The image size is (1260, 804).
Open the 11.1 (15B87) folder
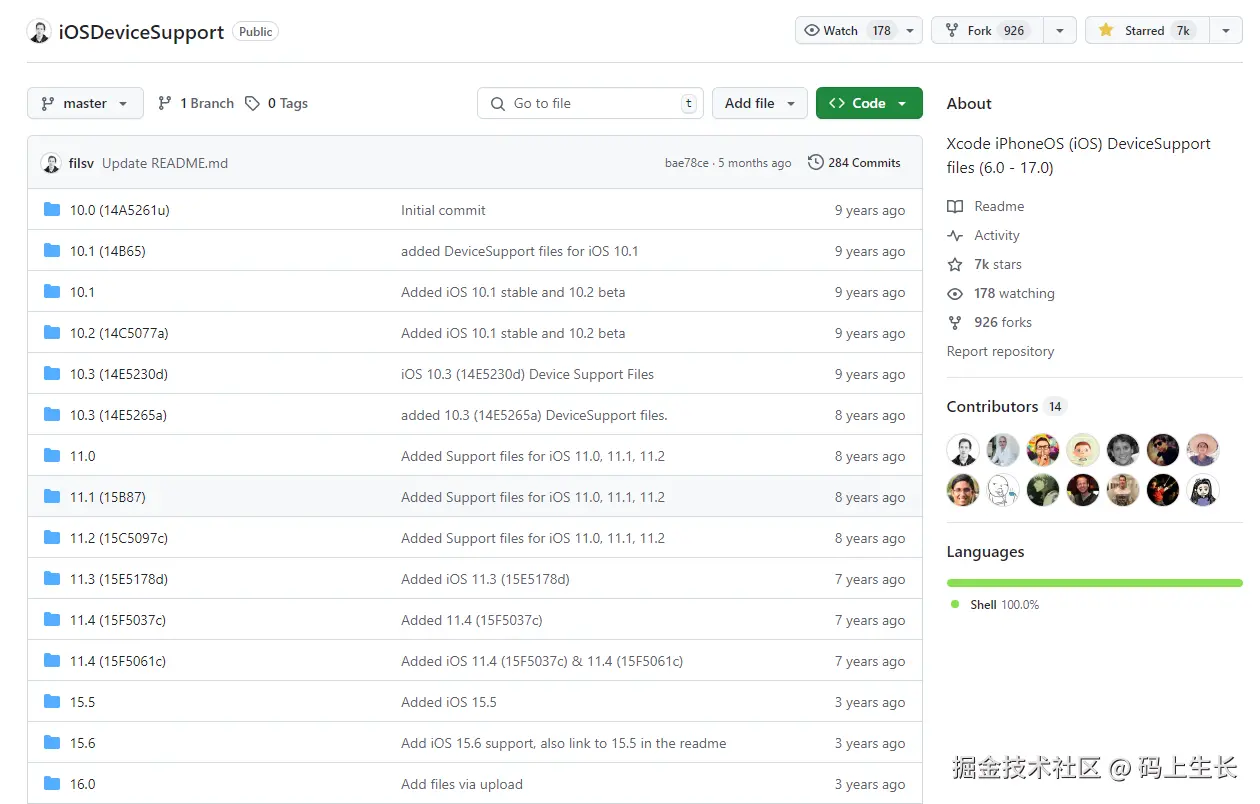[x=107, y=497]
